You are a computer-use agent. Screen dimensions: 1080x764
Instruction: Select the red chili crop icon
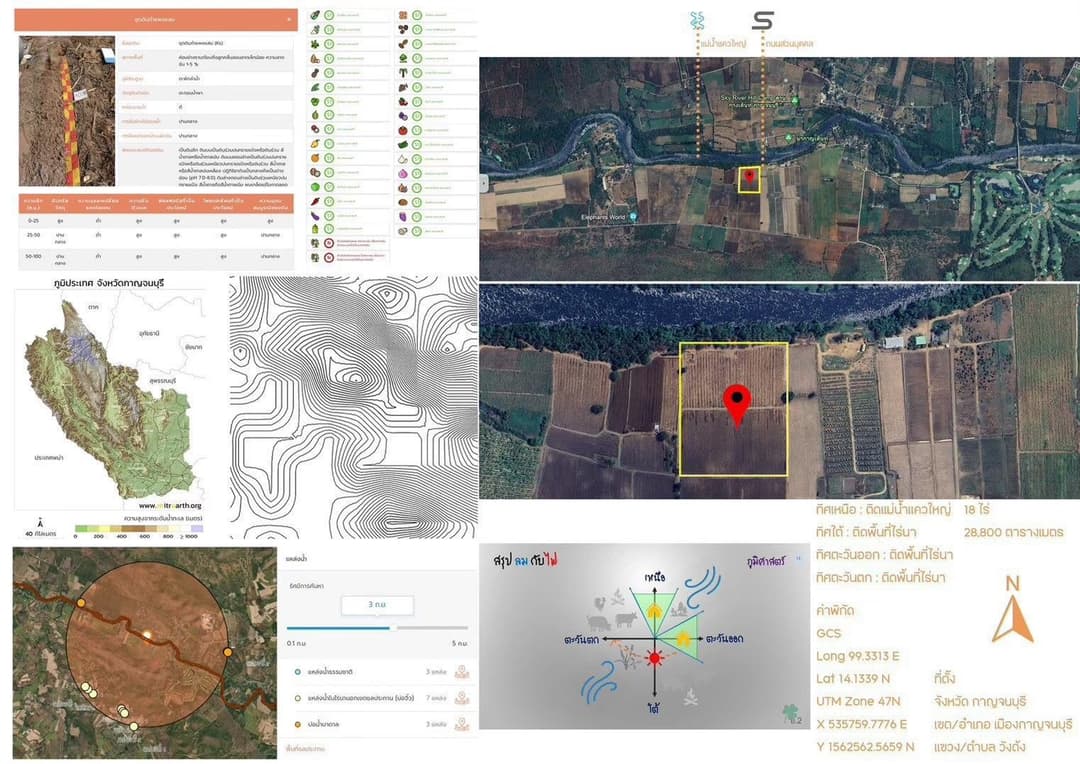coord(315,201)
